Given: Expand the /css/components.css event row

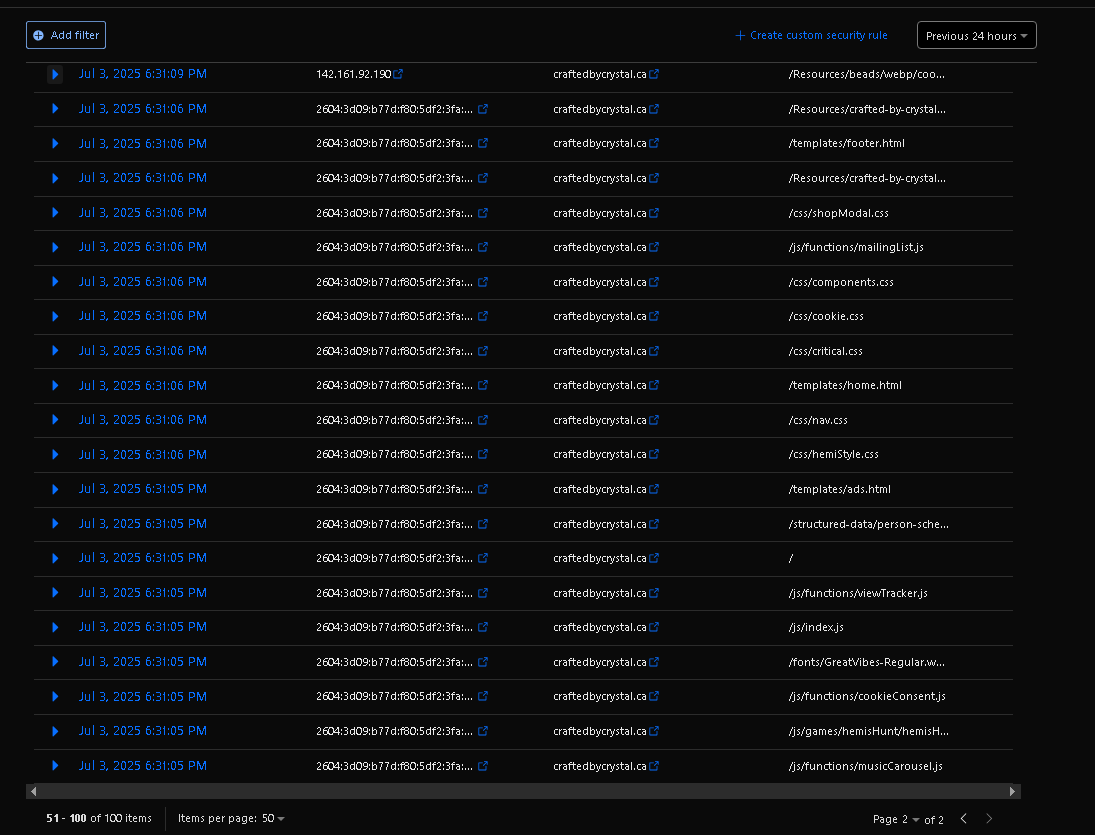Looking at the screenshot, I should (x=55, y=281).
